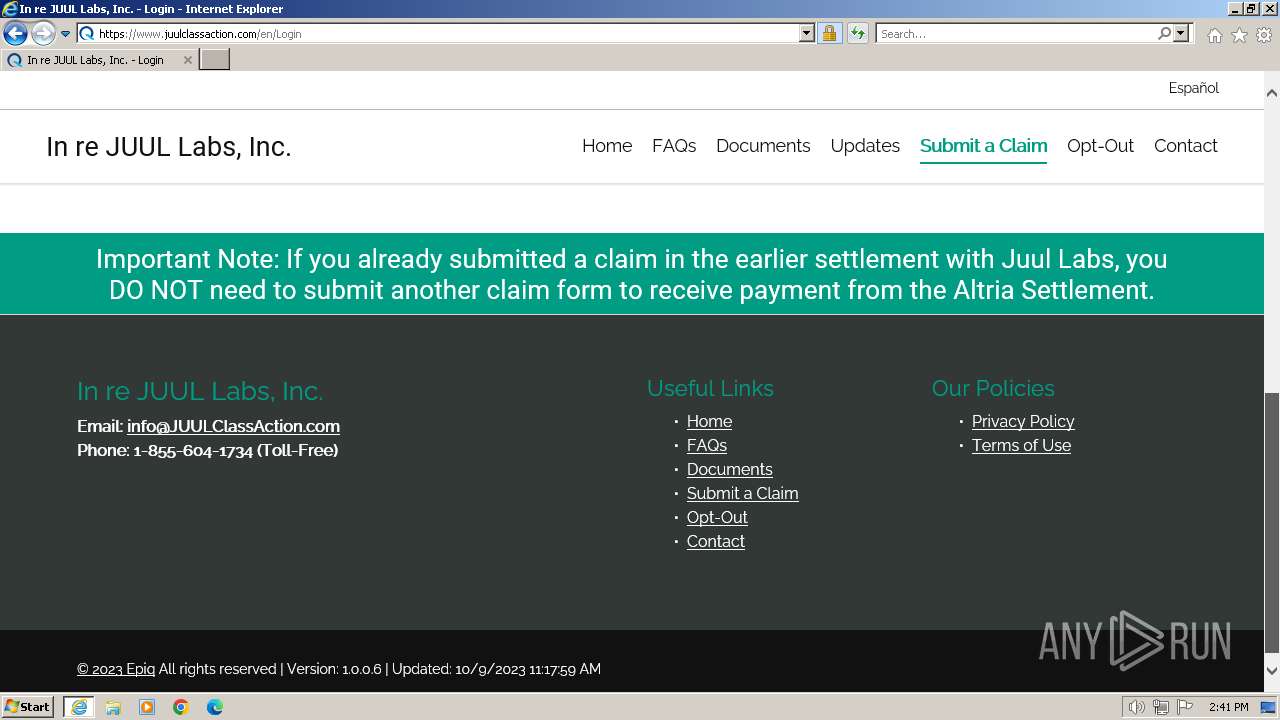Click the © 2023 Epiq link

tap(116, 669)
